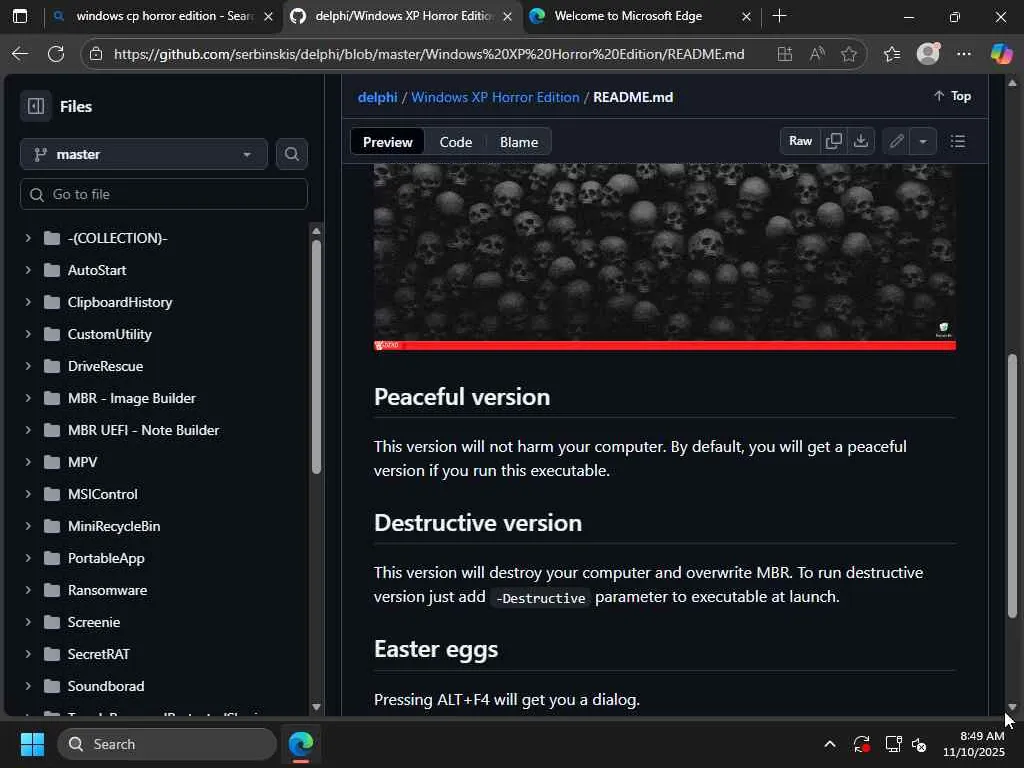
Task: Focus the Go to file field
Action: [164, 194]
